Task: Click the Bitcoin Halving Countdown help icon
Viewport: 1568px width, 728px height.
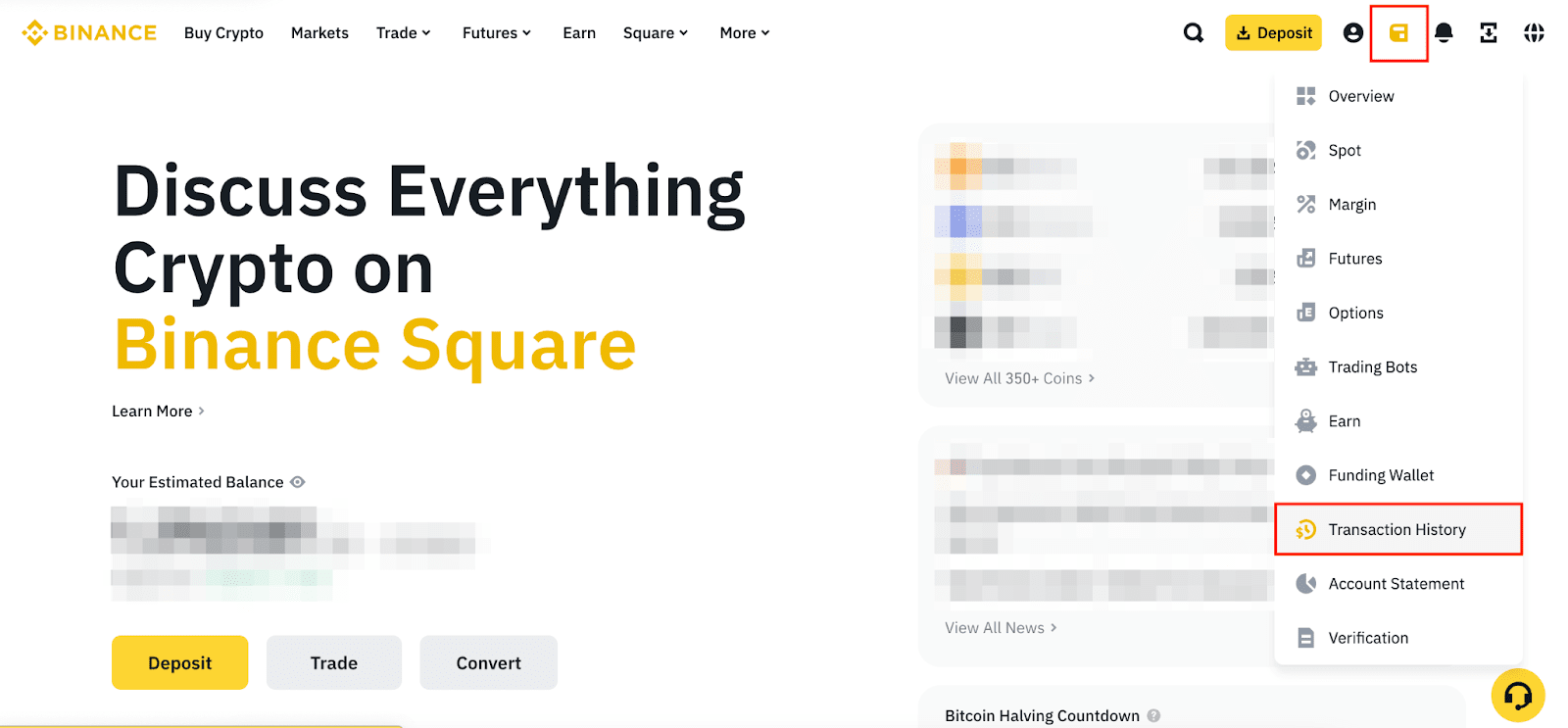Action: (1153, 715)
